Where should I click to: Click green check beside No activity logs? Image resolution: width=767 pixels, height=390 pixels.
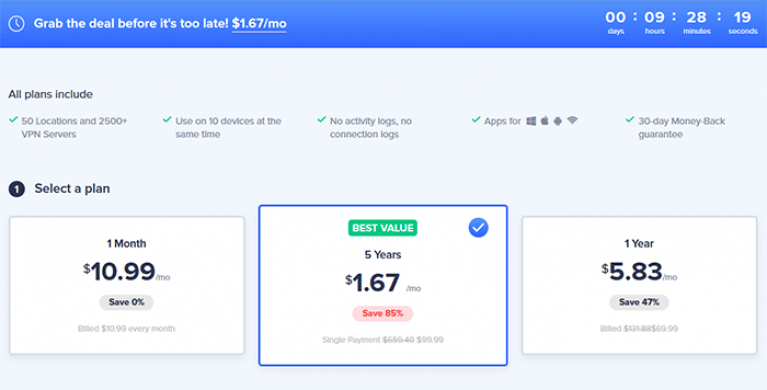pos(321,119)
